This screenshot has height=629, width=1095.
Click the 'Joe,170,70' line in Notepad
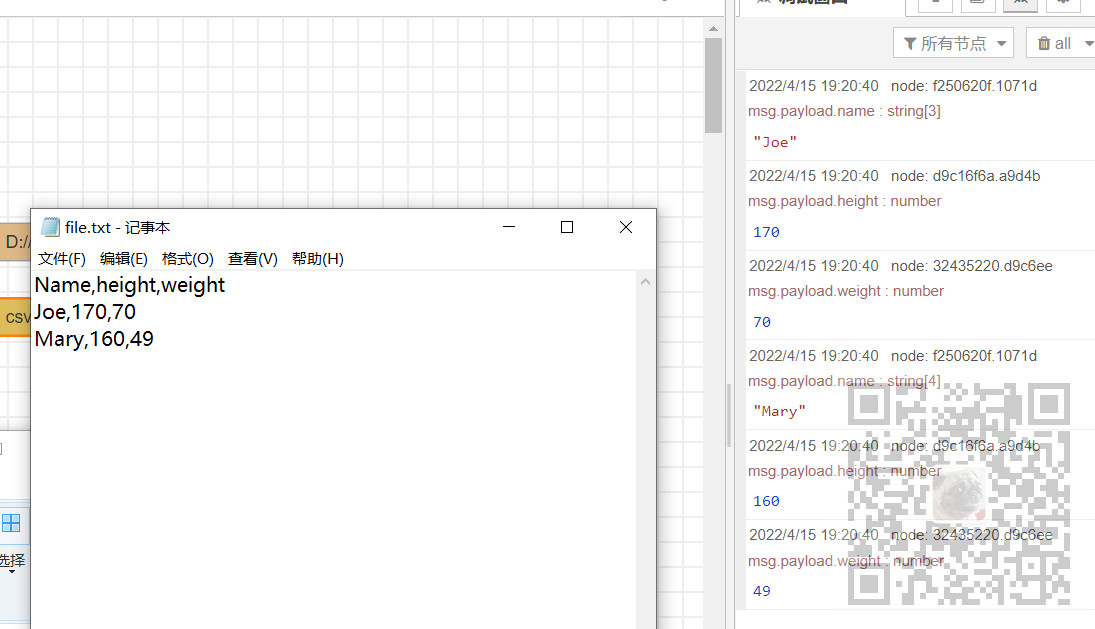tap(85, 312)
